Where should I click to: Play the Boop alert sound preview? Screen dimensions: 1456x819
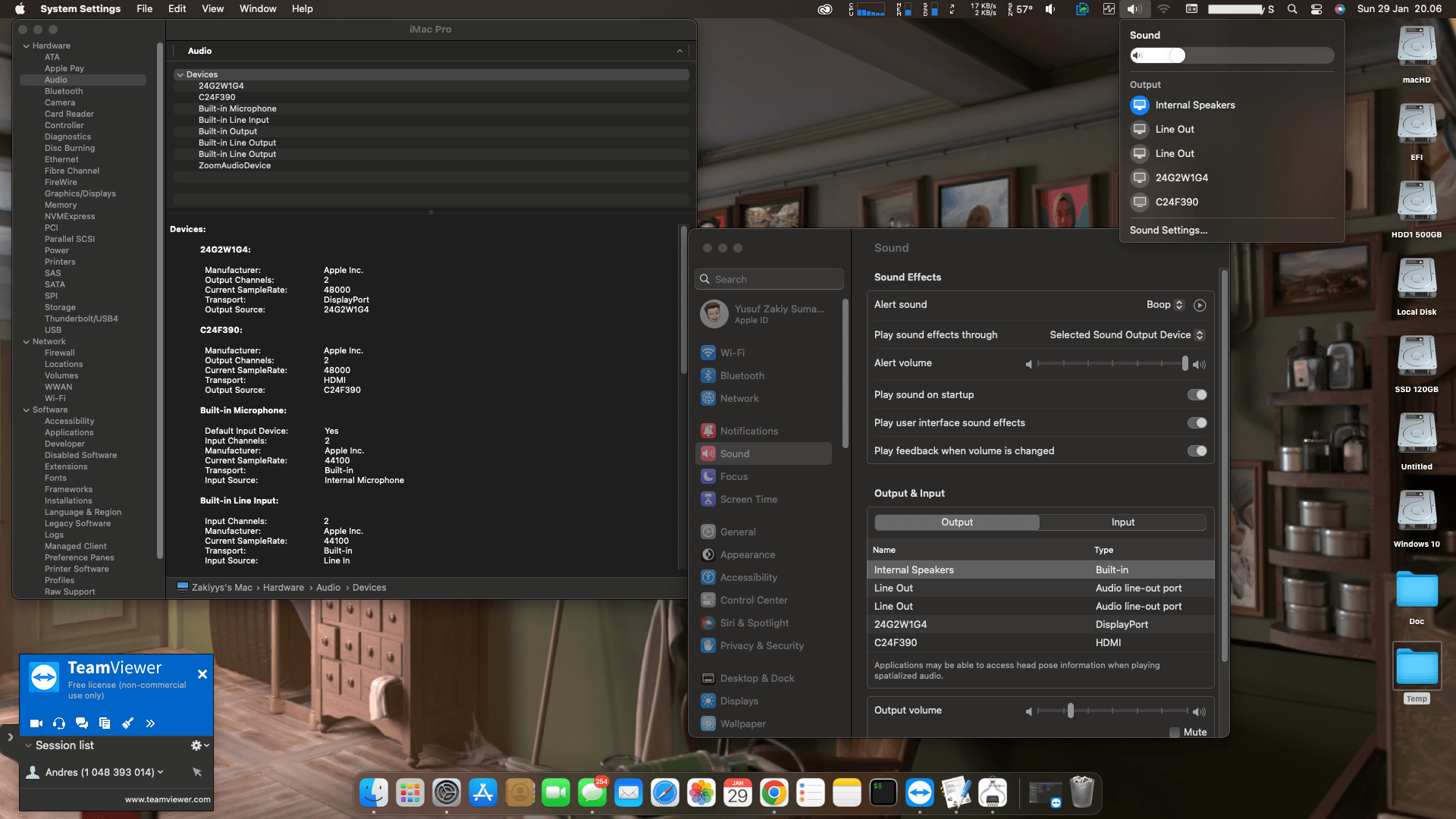pos(1200,305)
